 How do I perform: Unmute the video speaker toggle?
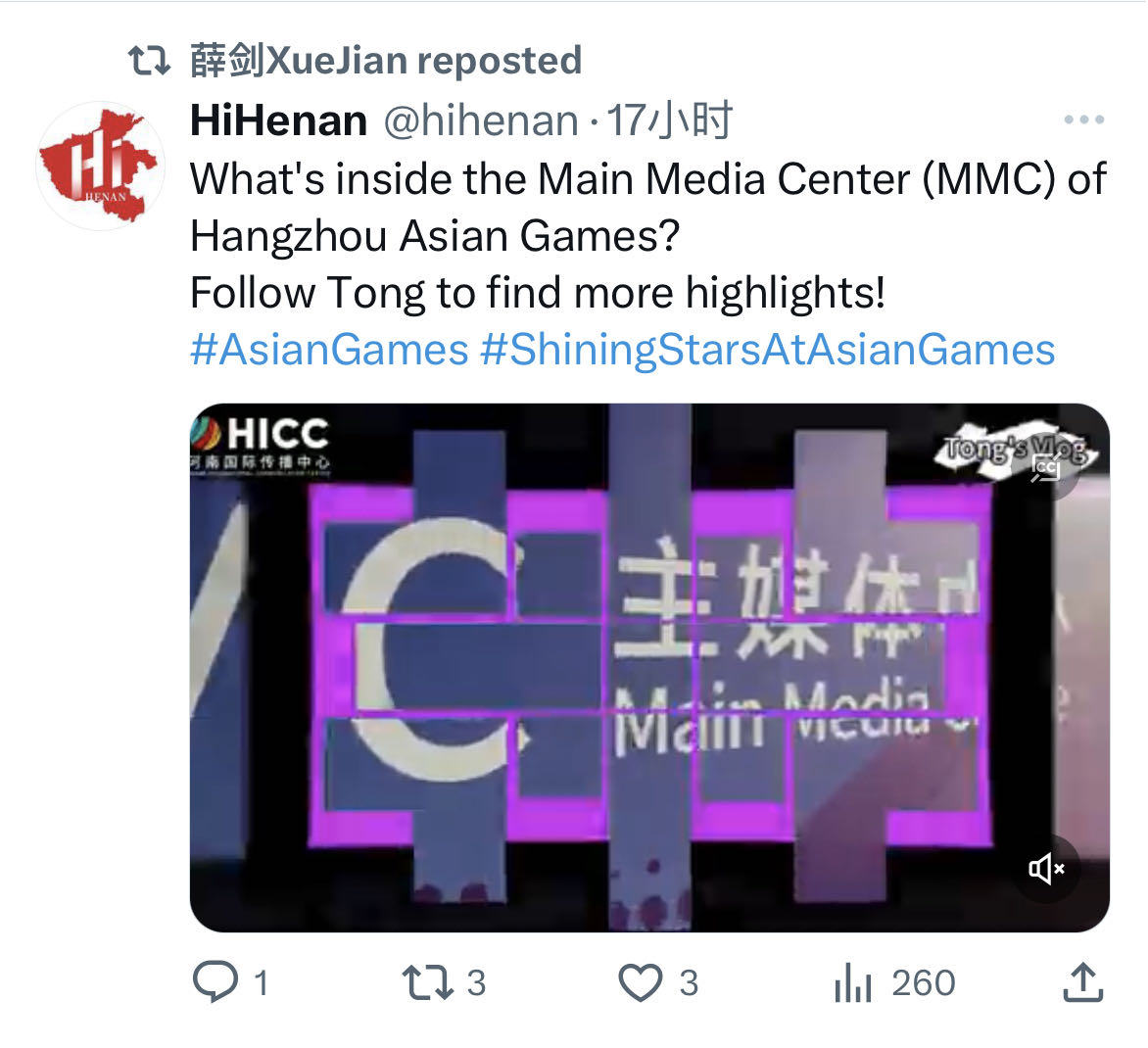(x=1046, y=869)
